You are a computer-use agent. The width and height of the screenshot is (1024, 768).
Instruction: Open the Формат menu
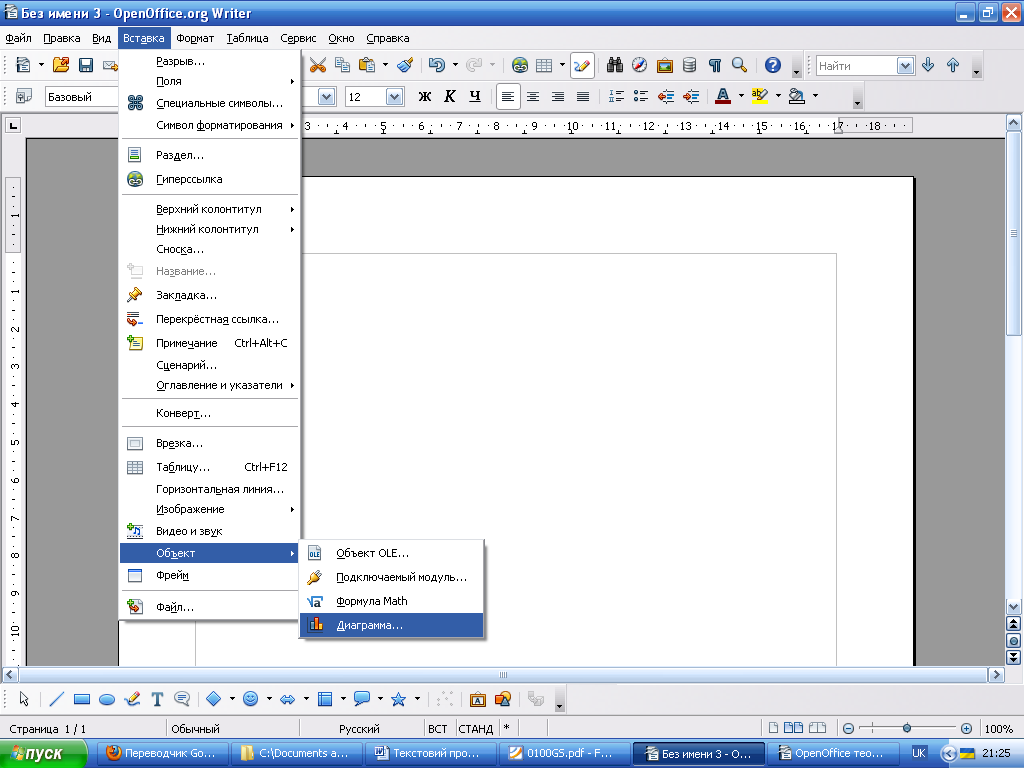(x=195, y=39)
